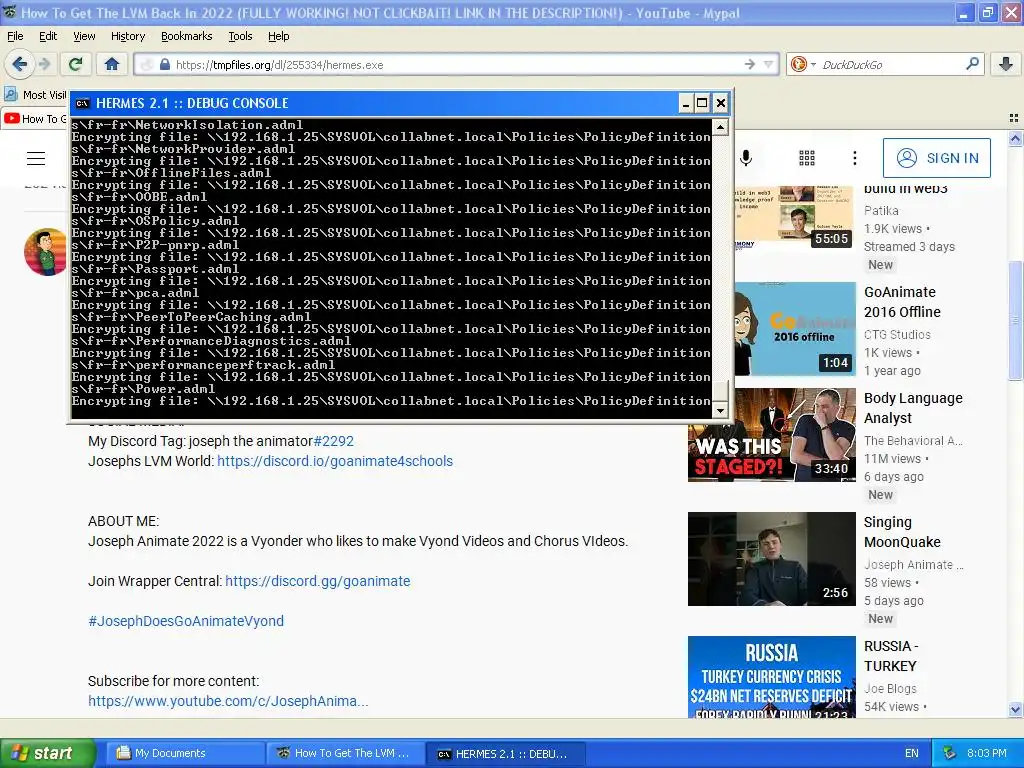Viewport: 1024px width, 768px height.
Task: Click the #2292 Discord tag link
Action: pyautogui.click(x=334, y=441)
